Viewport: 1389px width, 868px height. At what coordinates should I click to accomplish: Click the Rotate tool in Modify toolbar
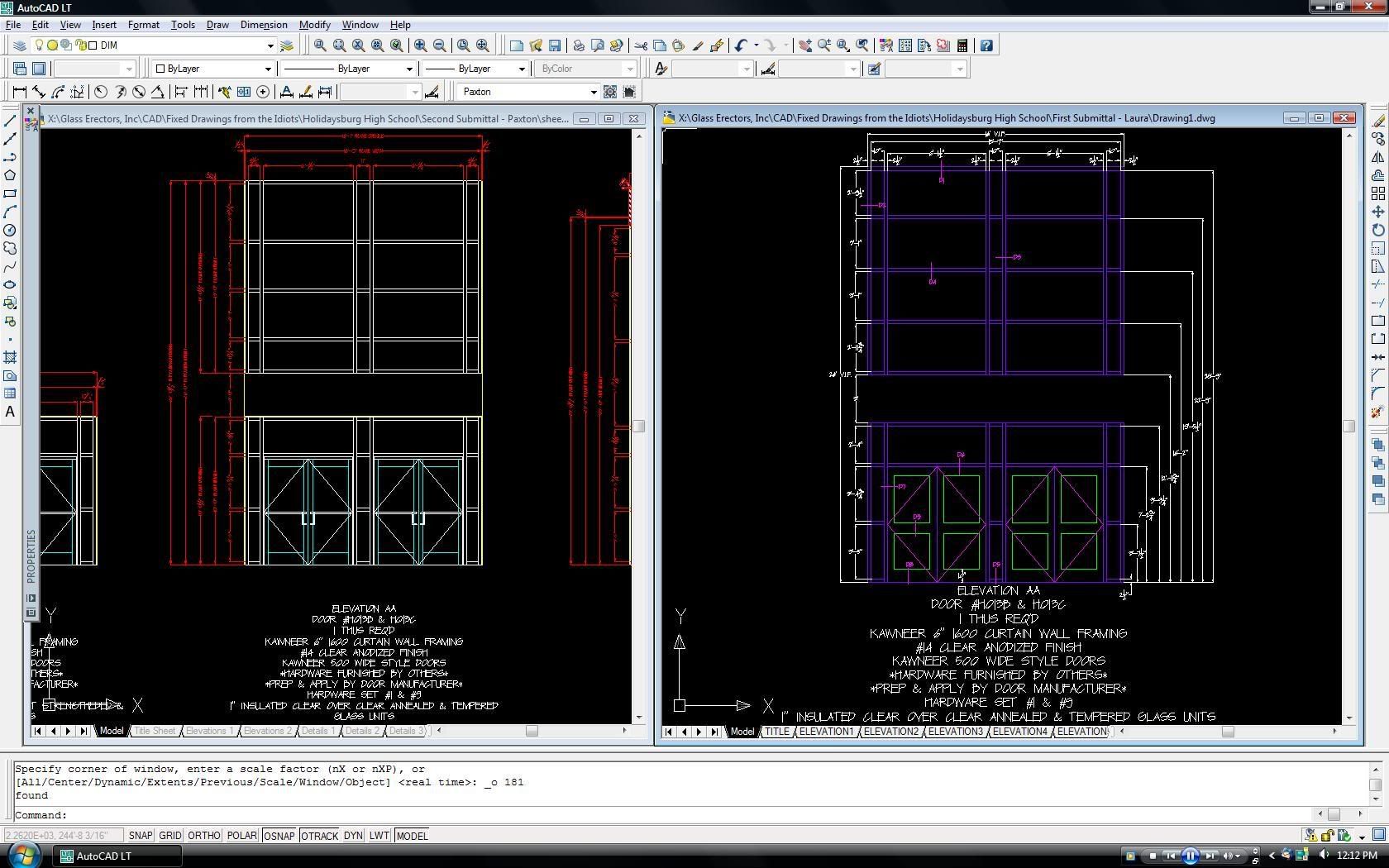(x=1378, y=230)
